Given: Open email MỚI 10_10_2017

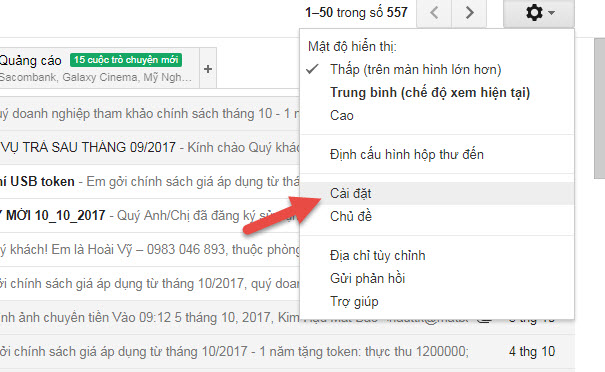Looking at the screenshot, I should pyautogui.click(x=149, y=215).
